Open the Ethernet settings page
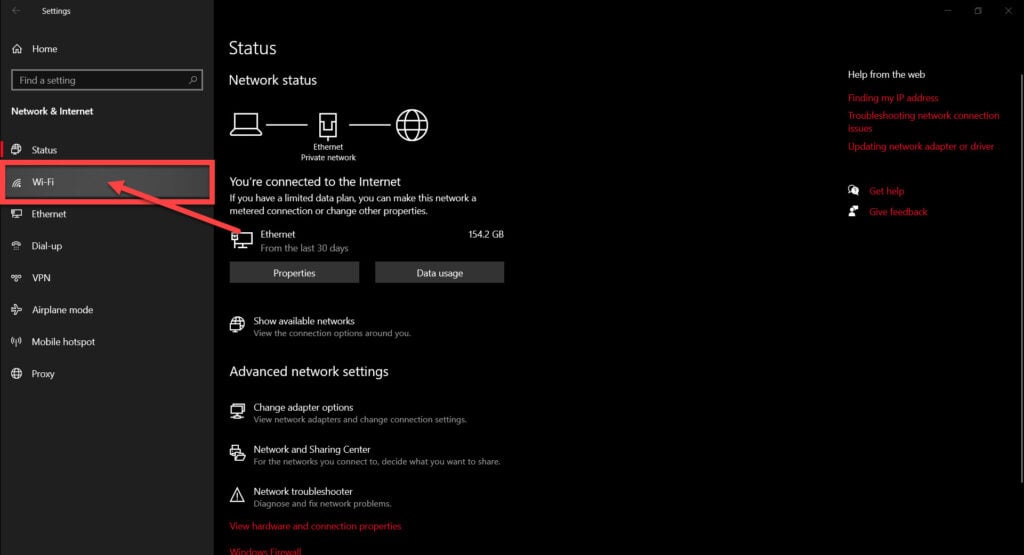The image size is (1024, 555). [107, 214]
